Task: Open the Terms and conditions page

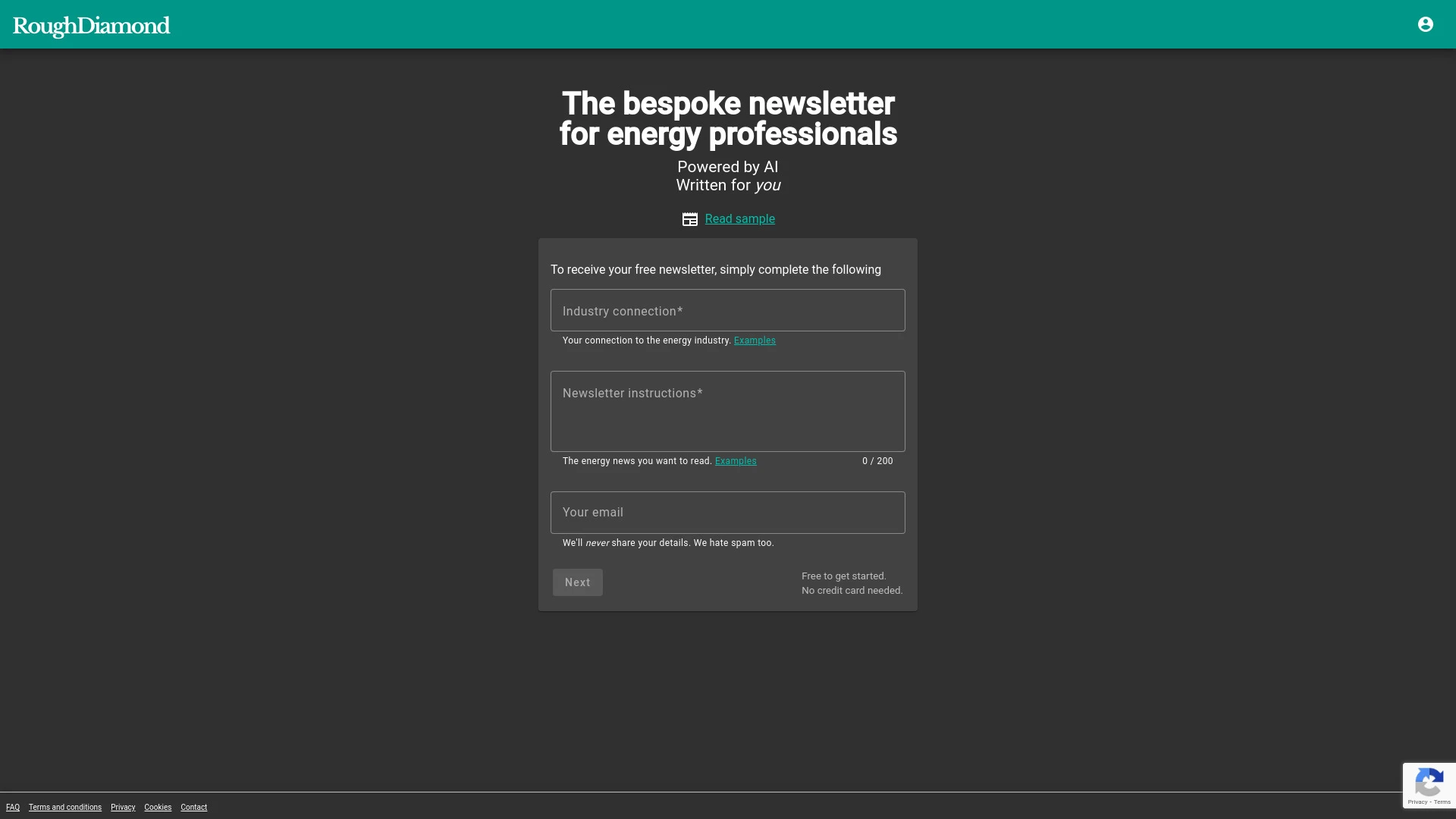Action: tap(65, 807)
